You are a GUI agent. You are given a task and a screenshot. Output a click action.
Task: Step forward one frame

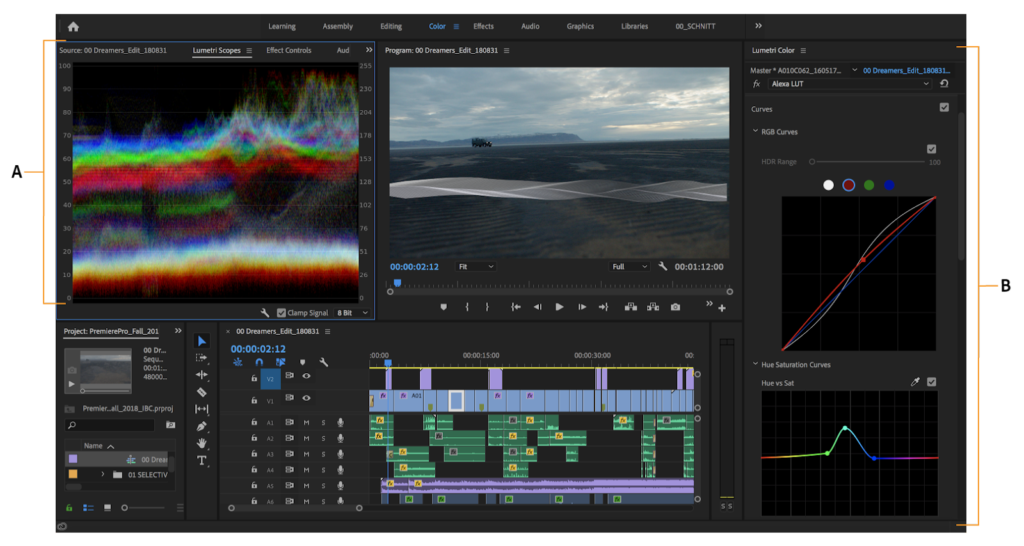point(582,307)
